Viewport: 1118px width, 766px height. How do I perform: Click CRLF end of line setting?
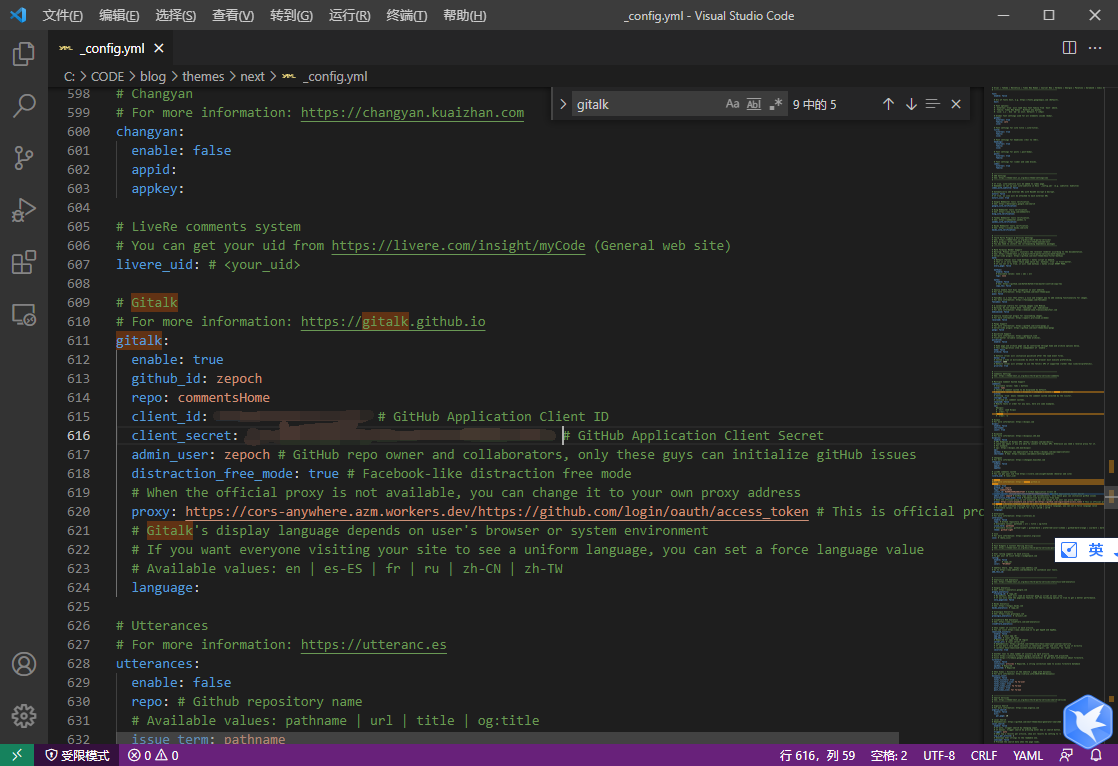click(984, 755)
